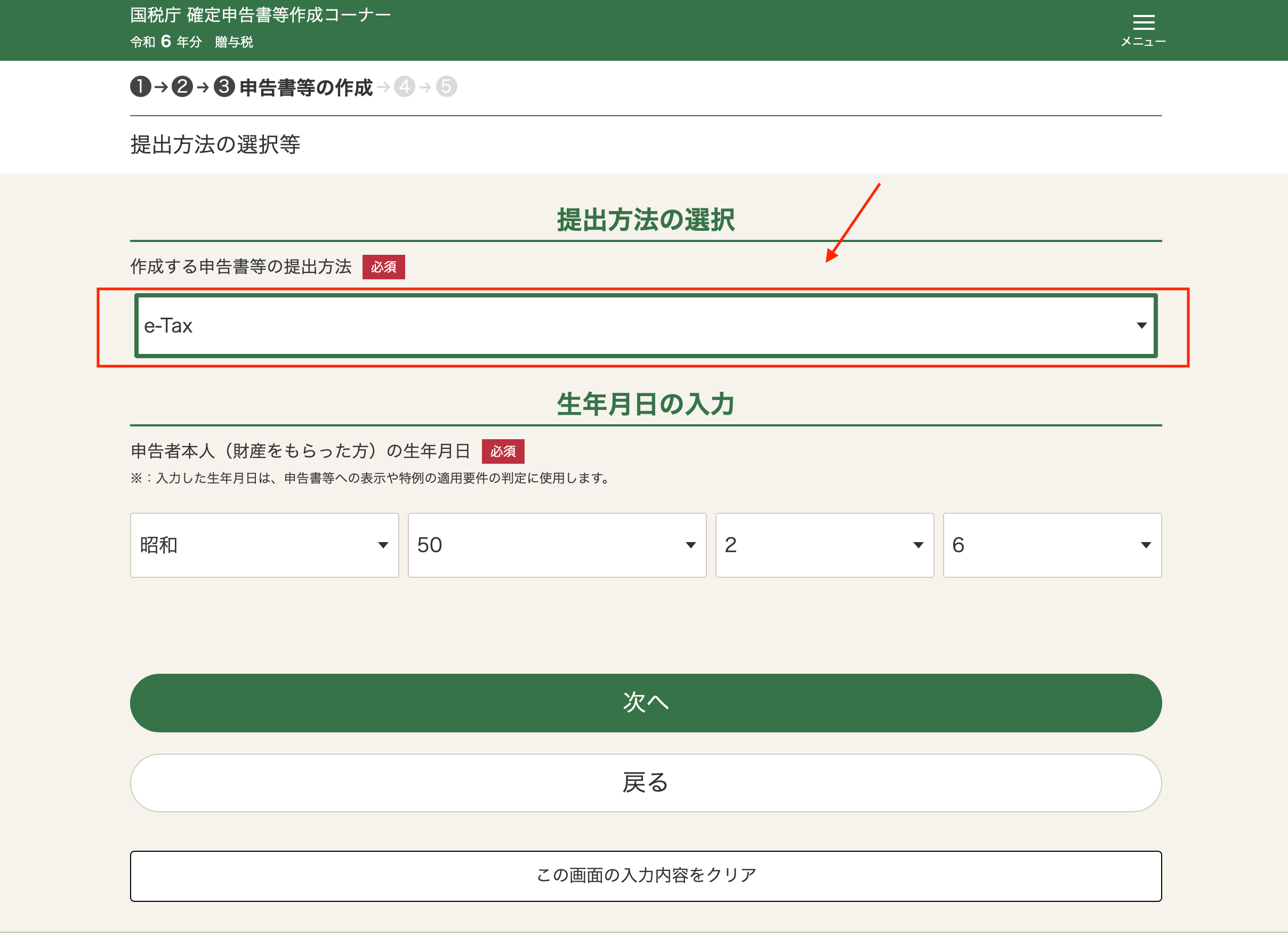
Task: Click この画面の入力内容をクリア button
Action: (x=646, y=877)
